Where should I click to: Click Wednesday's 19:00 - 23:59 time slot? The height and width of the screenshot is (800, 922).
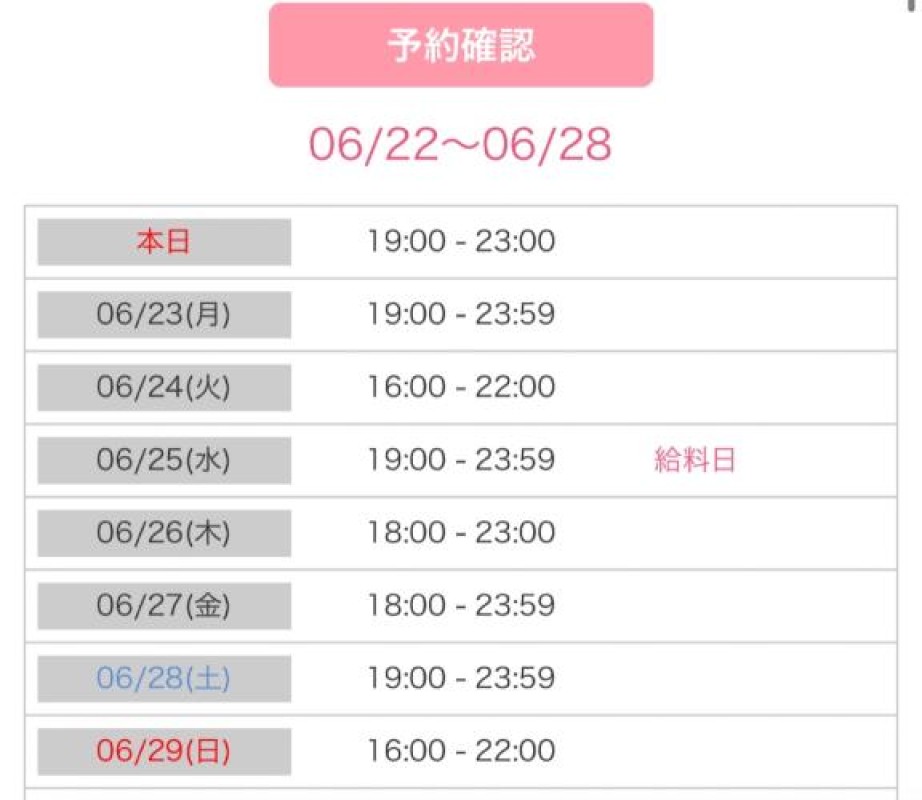point(462,460)
